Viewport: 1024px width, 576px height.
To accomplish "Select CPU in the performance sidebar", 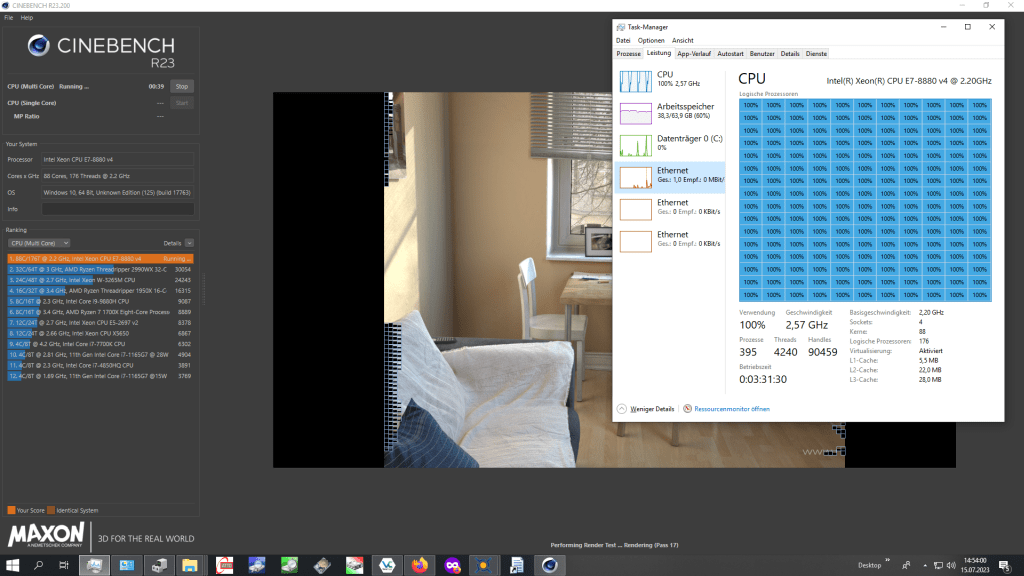I will click(x=670, y=81).
